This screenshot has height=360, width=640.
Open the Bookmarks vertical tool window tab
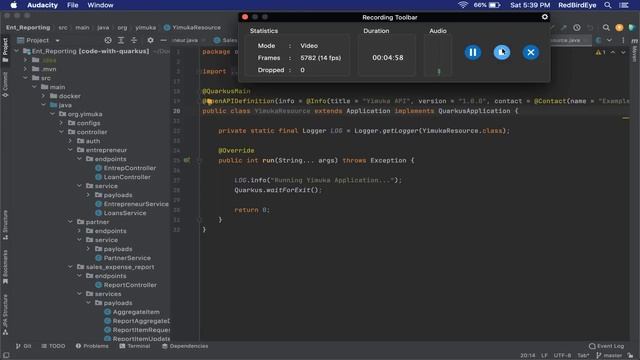[x=5, y=267]
